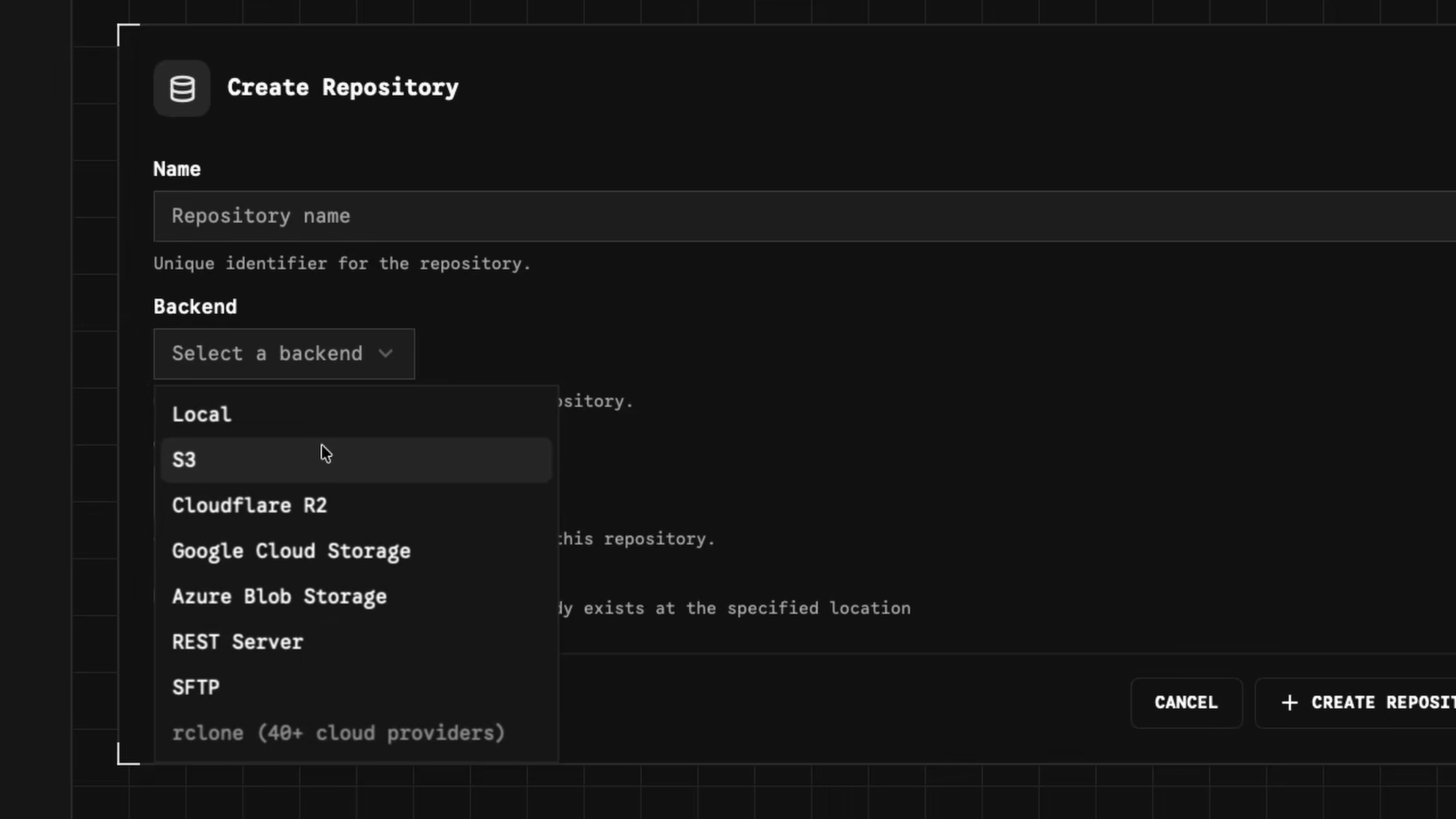Click the database icon beside Create Repository
This screenshot has height=819, width=1456.
[182, 88]
